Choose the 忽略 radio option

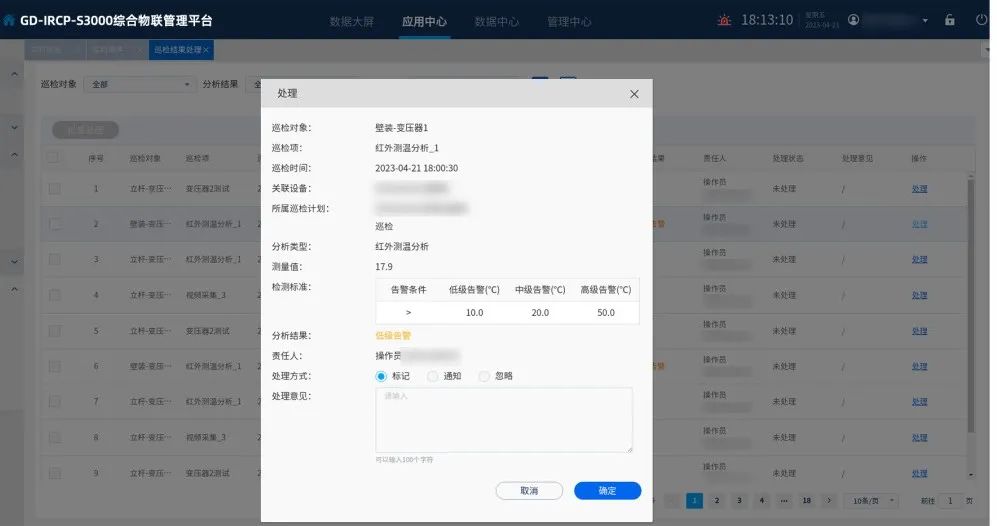click(x=485, y=376)
